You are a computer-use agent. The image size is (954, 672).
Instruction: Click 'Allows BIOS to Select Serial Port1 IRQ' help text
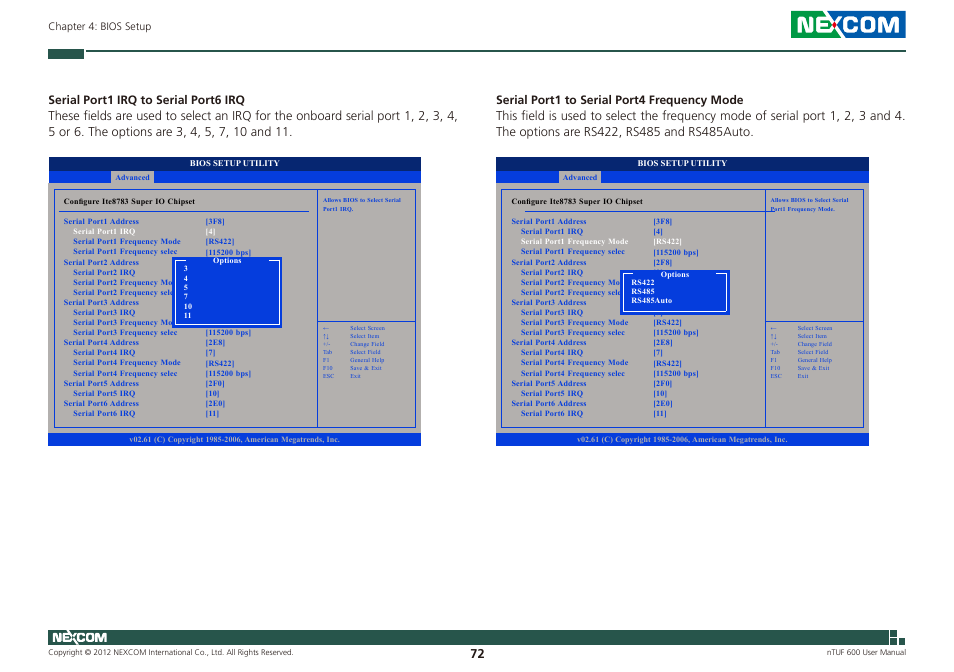tap(361, 204)
